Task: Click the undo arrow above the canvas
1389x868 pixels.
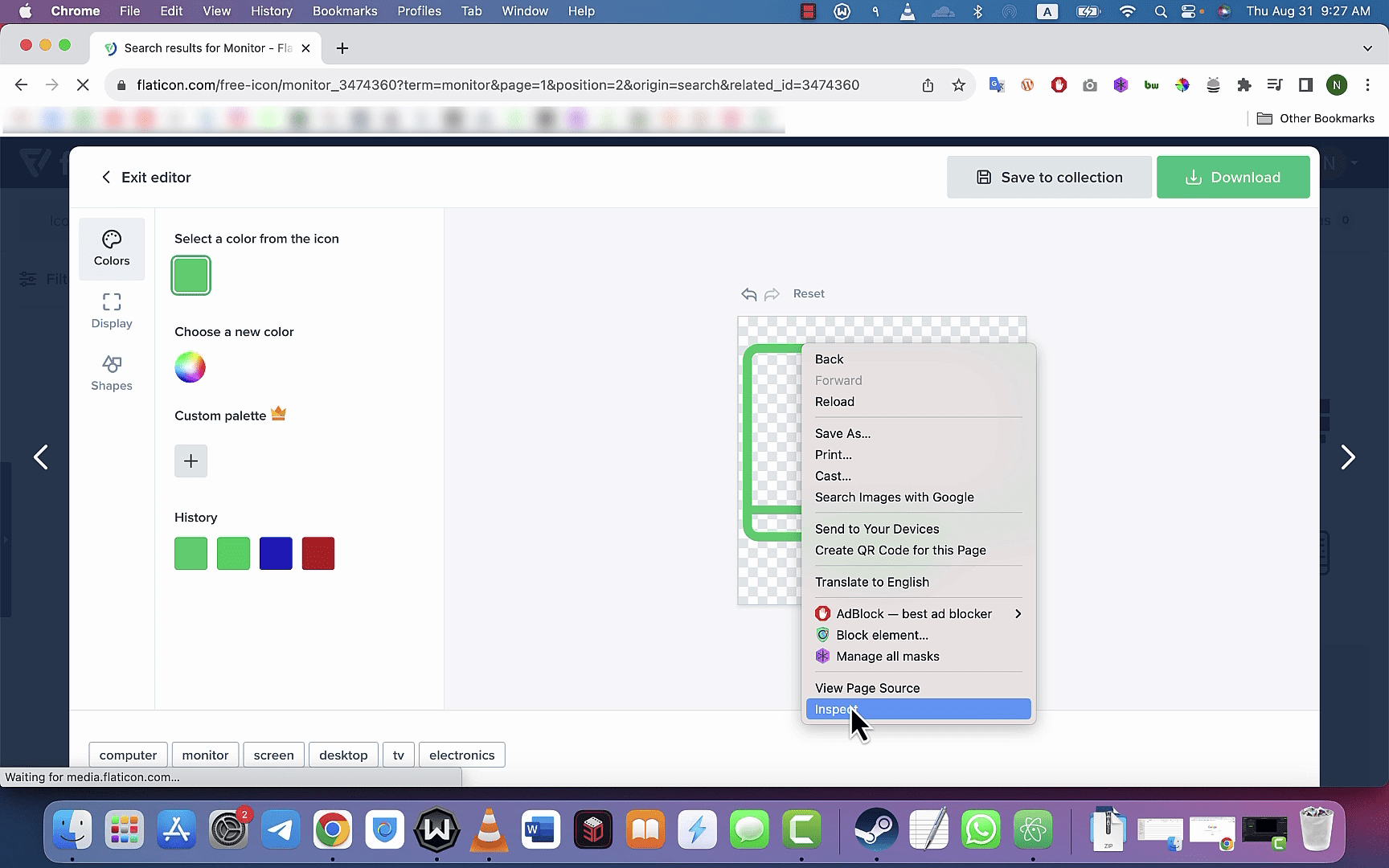Action: pos(749,294)
